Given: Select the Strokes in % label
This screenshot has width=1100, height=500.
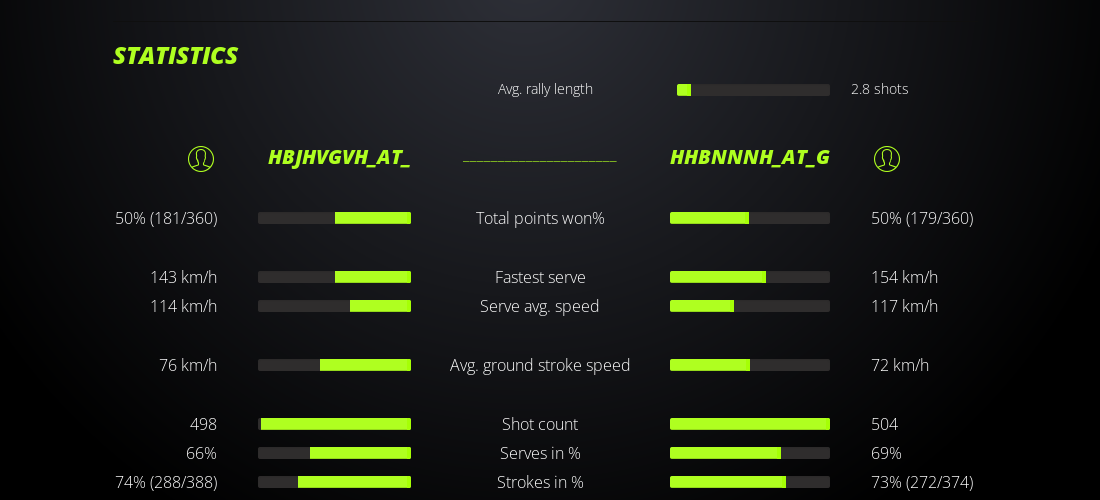Looking at the screenshot, I should click(540, 482).
